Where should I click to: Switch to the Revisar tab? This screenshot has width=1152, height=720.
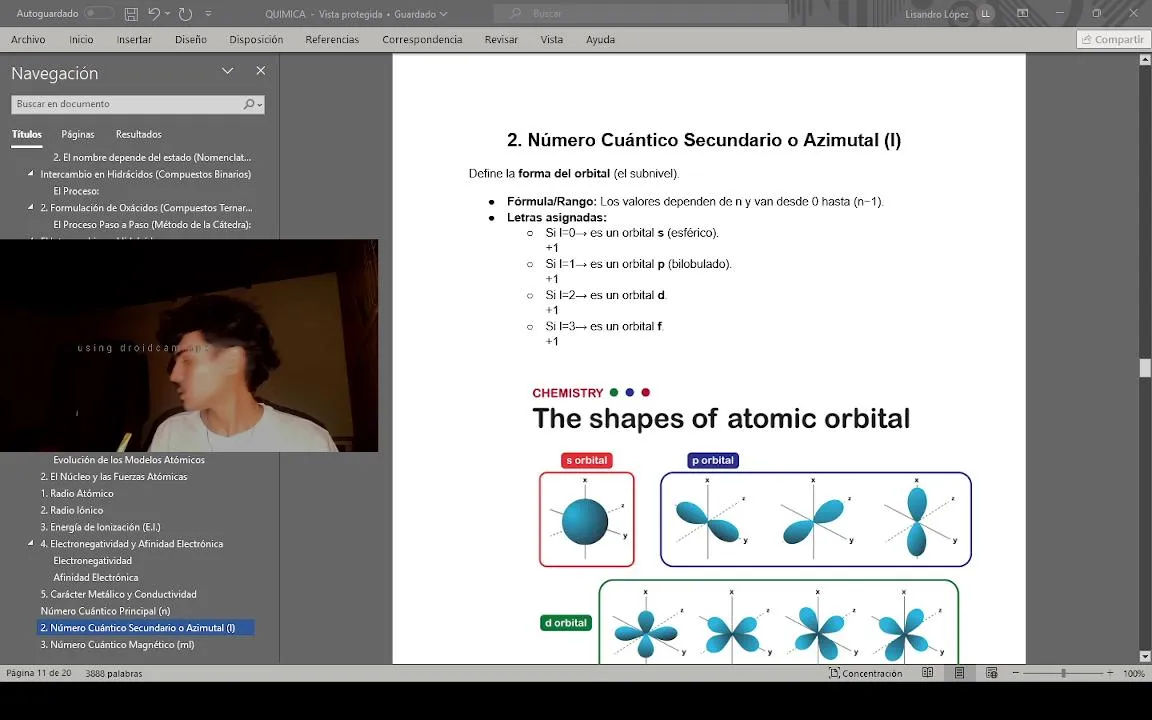tap(501, 40)
